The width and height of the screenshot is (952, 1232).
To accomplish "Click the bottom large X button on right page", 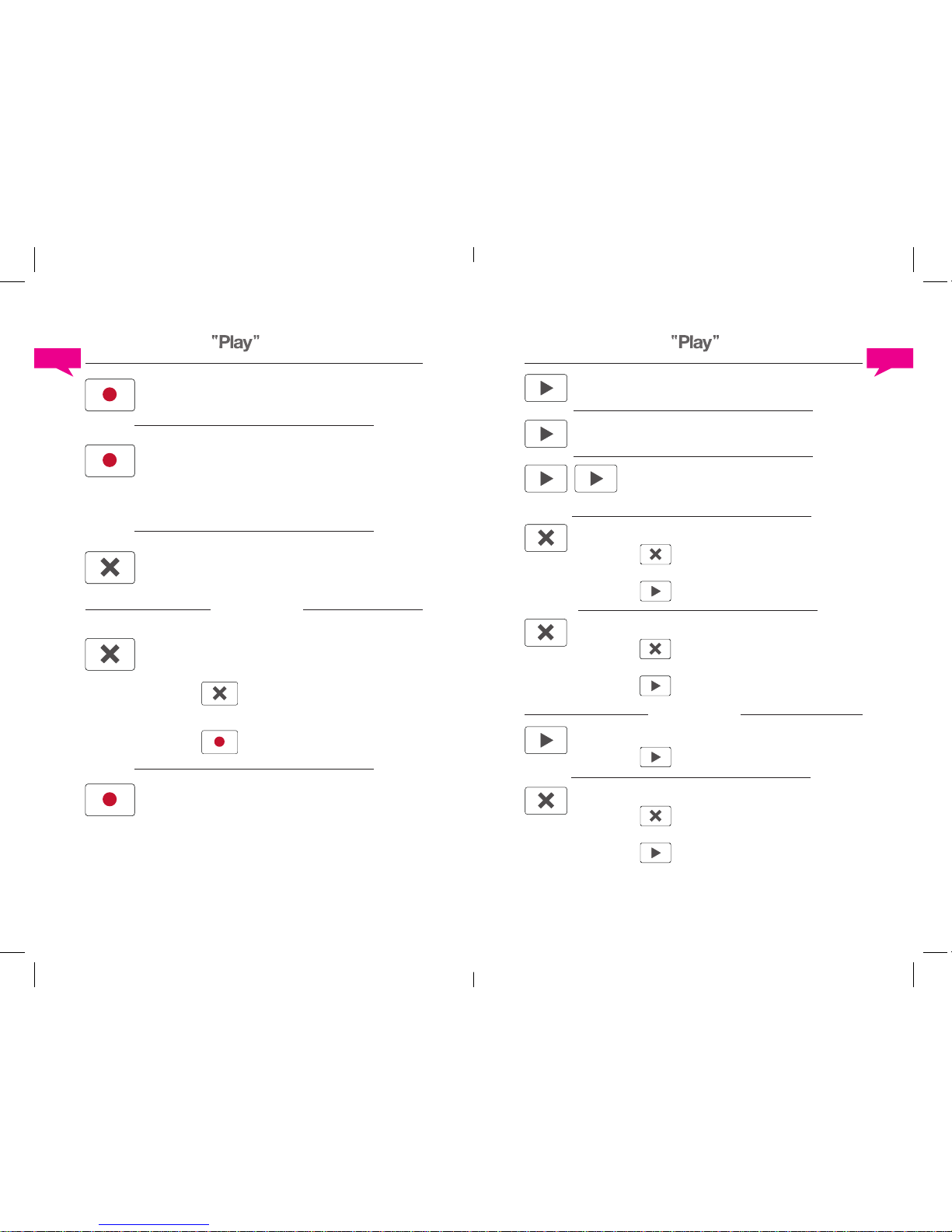I will [x=546, y=801].
